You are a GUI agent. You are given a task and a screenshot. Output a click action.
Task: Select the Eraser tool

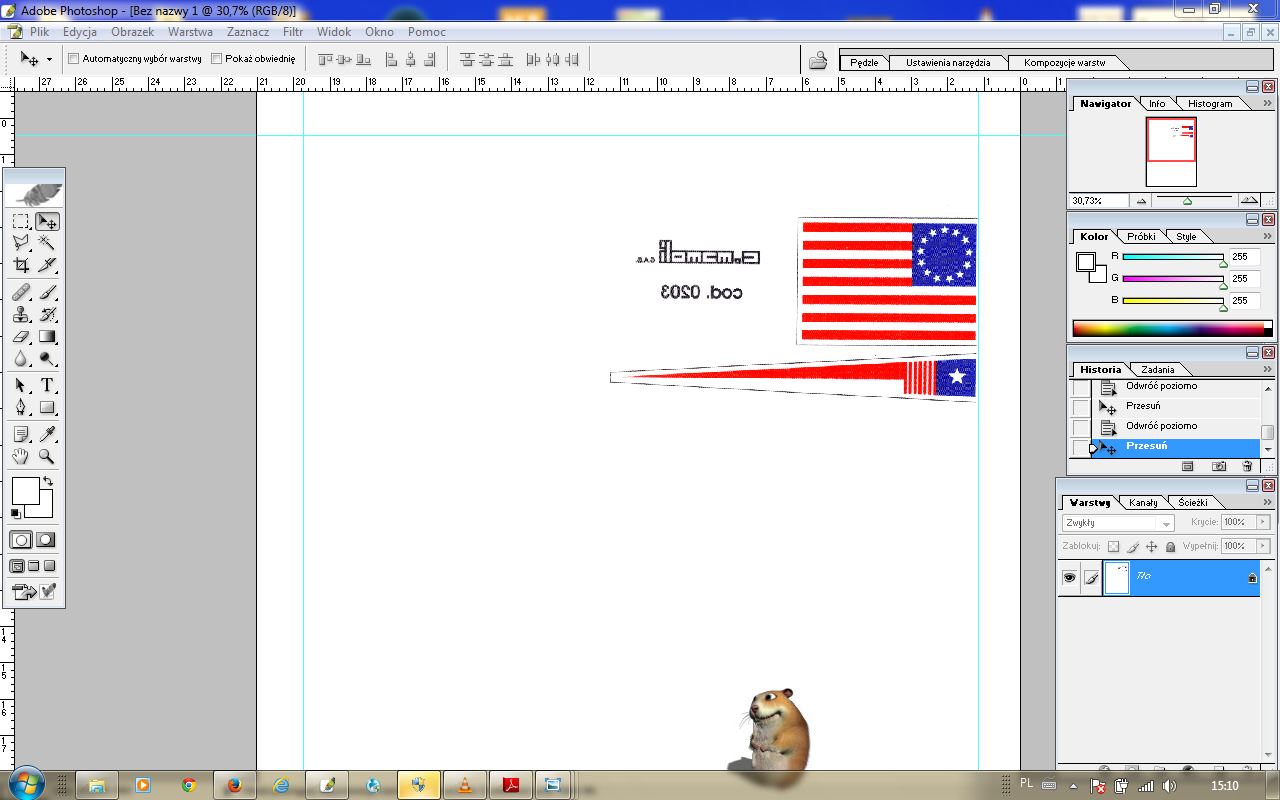(21, 337)
